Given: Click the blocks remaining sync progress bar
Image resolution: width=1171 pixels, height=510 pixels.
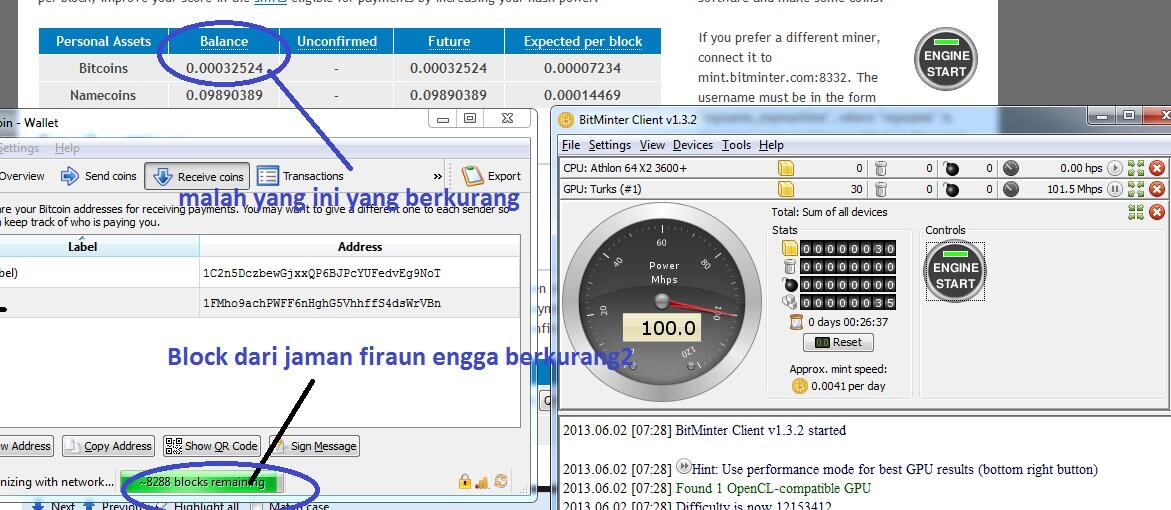Looking at the screenshot, I should click(202, 482).
